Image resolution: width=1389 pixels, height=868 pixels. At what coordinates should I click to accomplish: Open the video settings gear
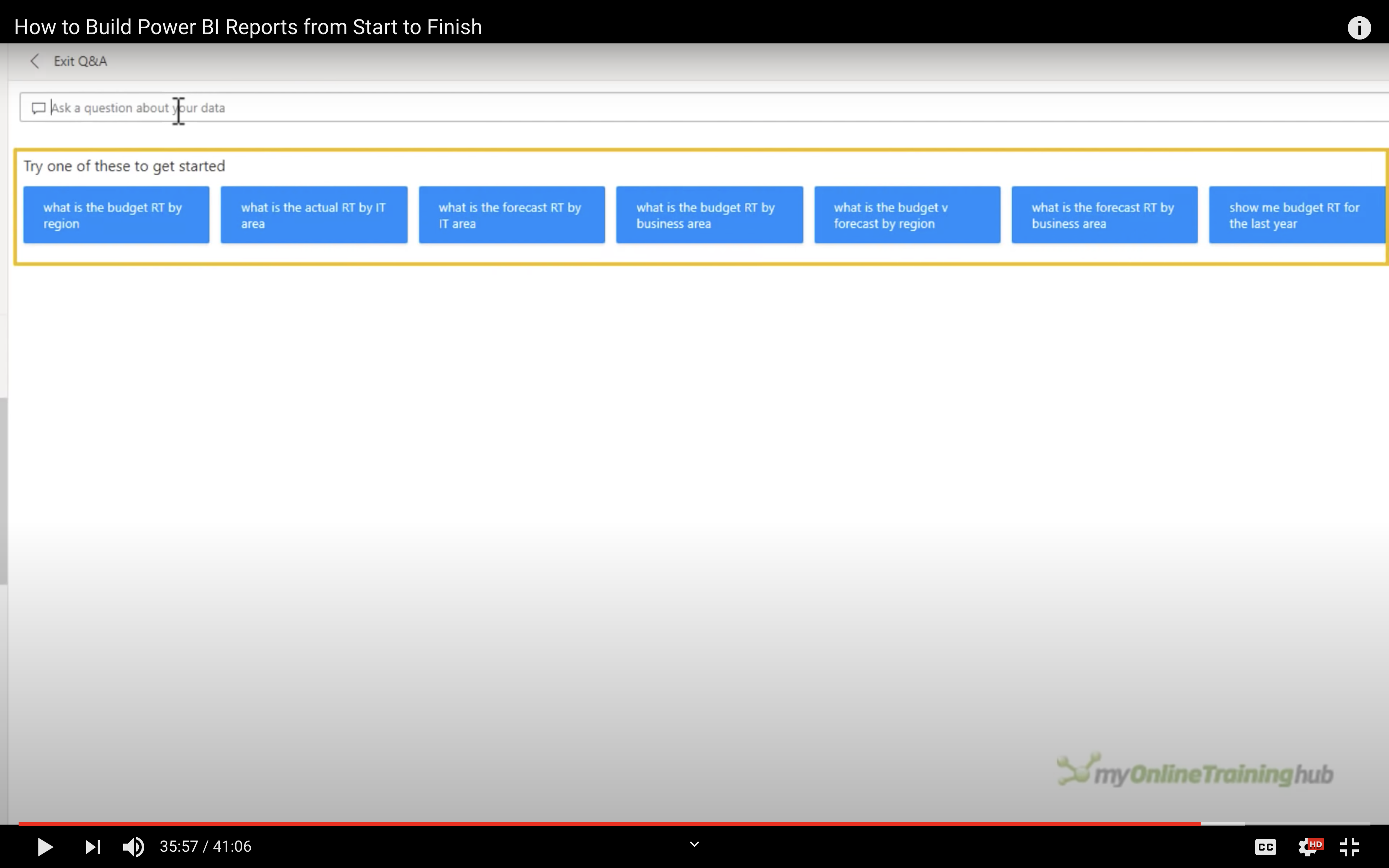(x=1308, y=846)
